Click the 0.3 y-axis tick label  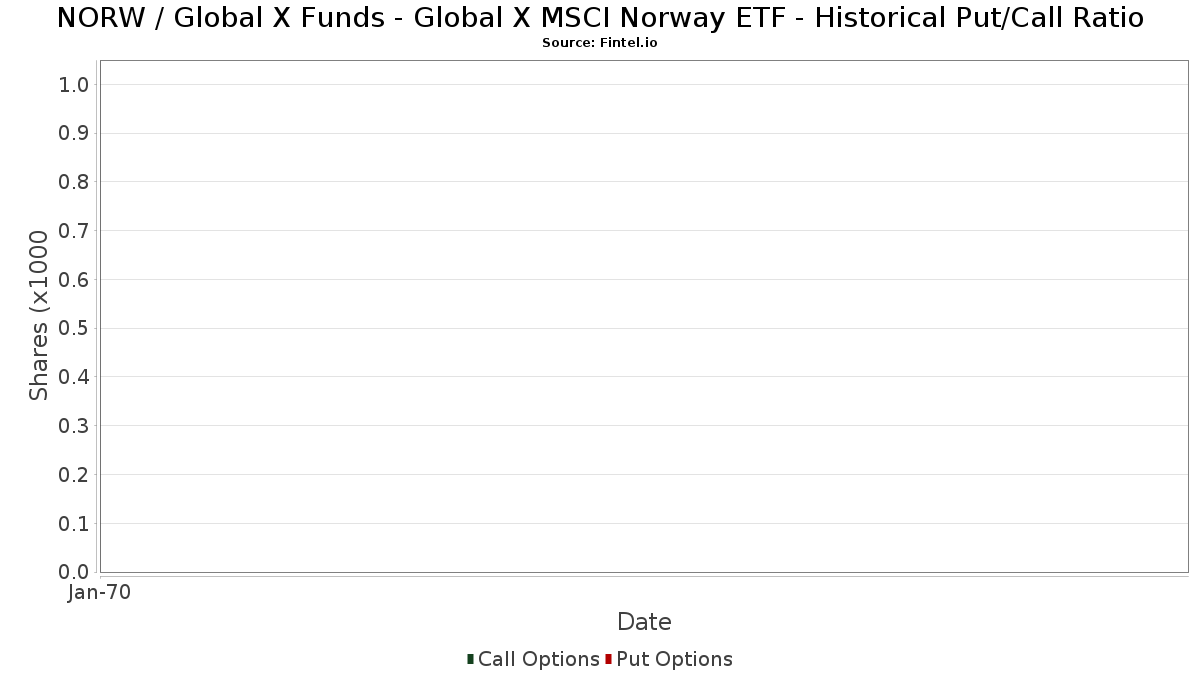pyautogui.click(x=74, y=426)
